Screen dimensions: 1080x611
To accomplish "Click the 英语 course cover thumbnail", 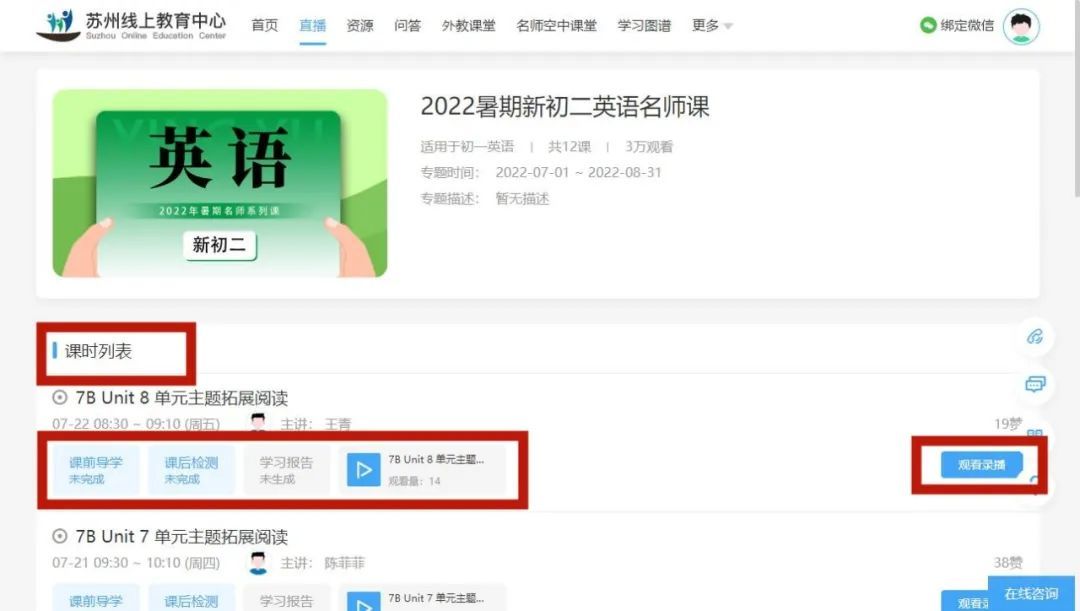I will [220, 183].
